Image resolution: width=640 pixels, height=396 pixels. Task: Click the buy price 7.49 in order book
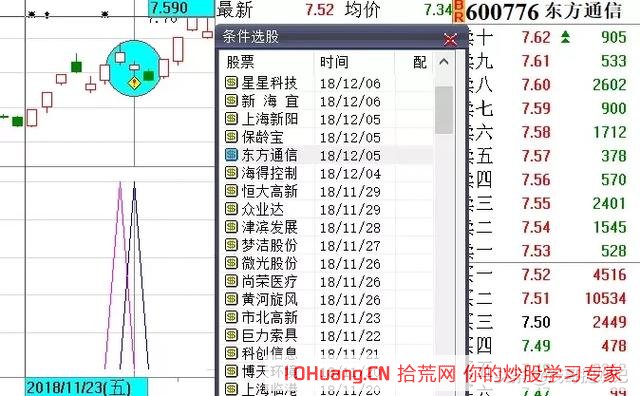(536, 345)
